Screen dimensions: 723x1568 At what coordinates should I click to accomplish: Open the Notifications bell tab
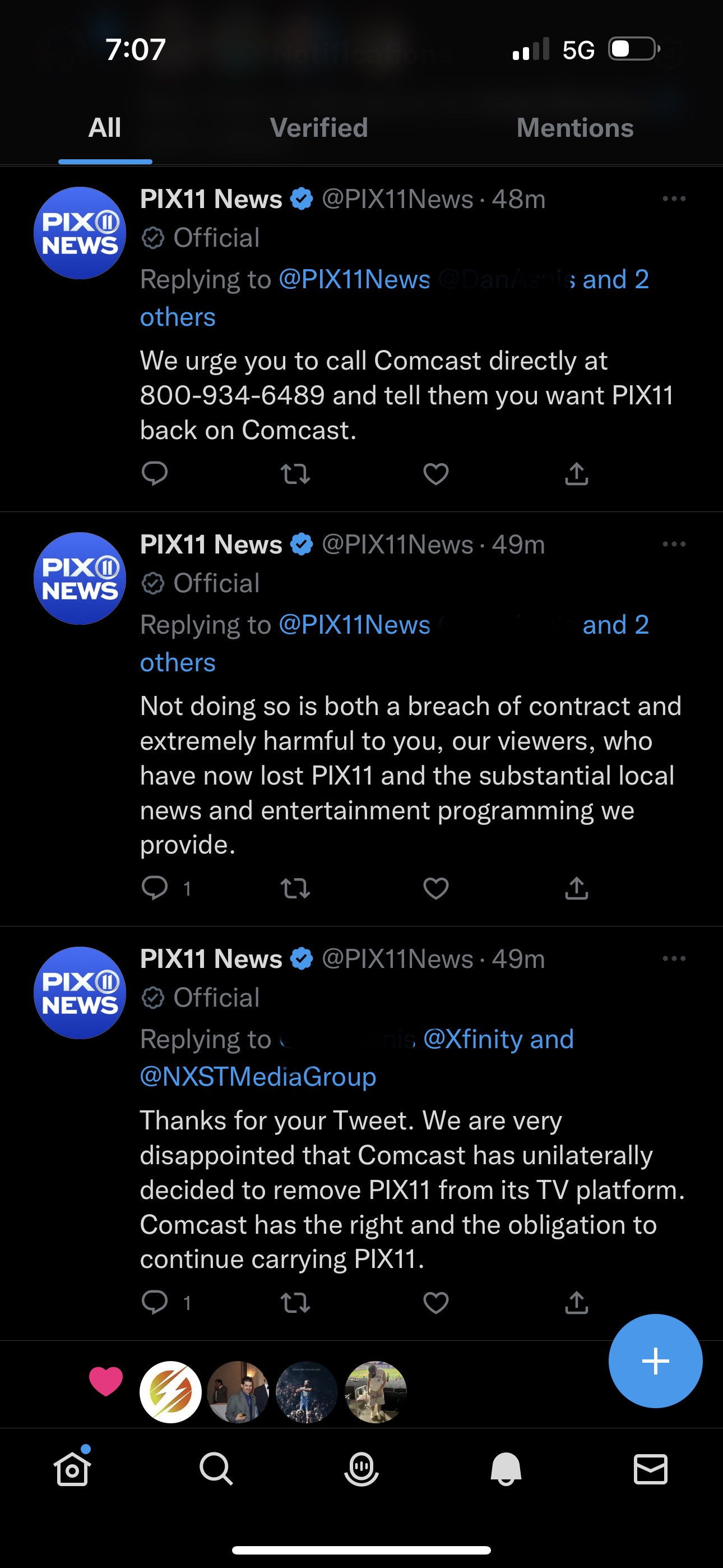point(506,1469)
